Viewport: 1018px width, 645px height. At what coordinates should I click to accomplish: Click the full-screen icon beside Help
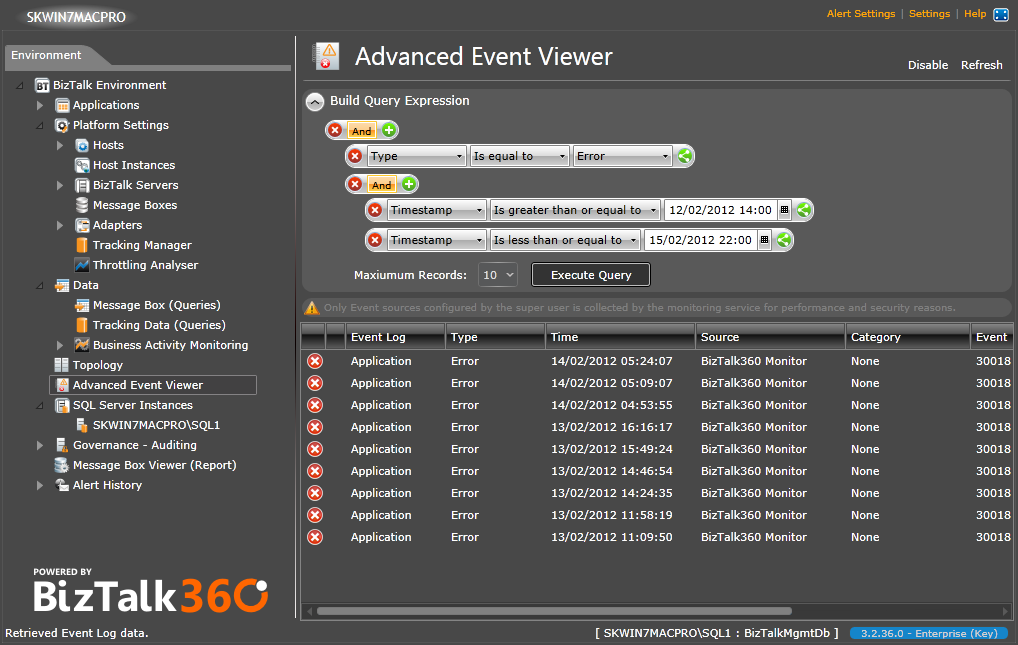tap(1000, 14)
